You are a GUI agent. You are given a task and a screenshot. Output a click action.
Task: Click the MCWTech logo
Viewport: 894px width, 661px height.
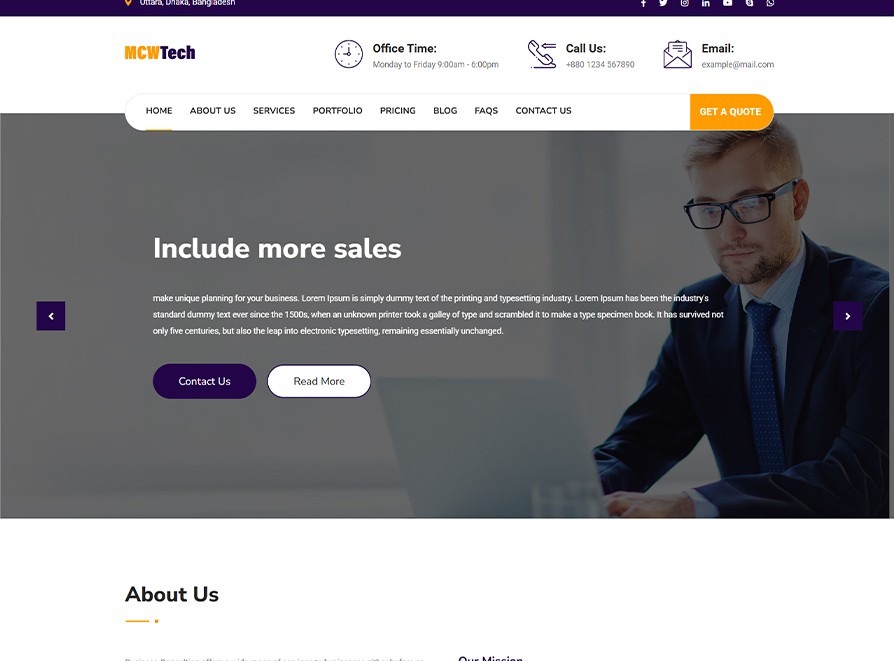click(x=160, y=52)
